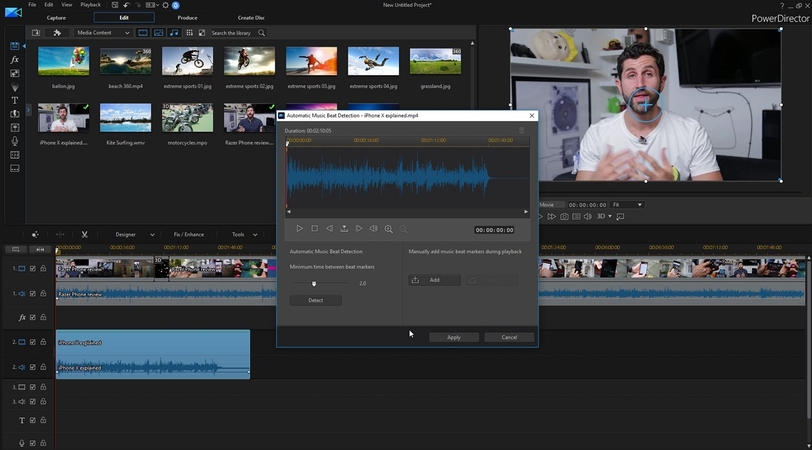
Task: Open preferences via the gear icon
Action: [x=165, y=5]
